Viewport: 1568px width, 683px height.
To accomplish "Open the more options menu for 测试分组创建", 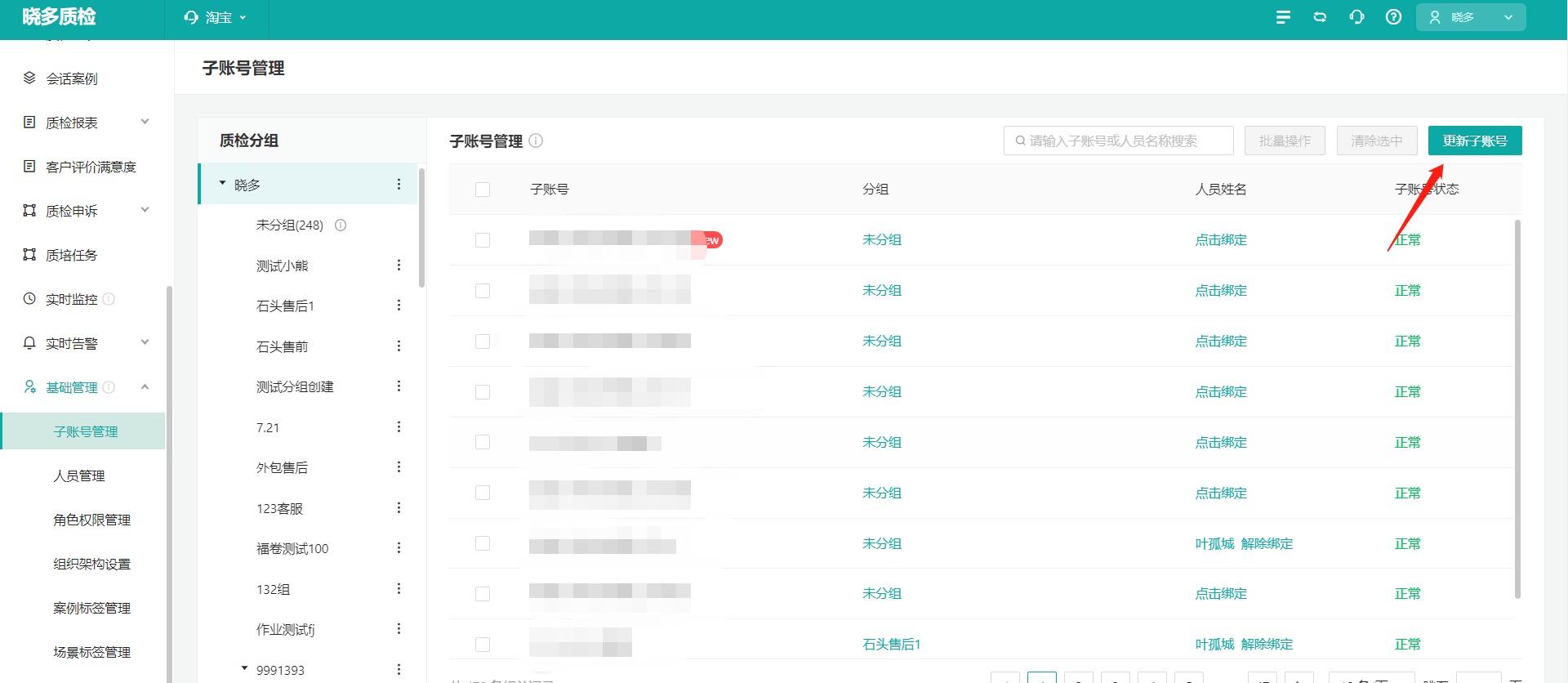I will (x=399, y=386).
